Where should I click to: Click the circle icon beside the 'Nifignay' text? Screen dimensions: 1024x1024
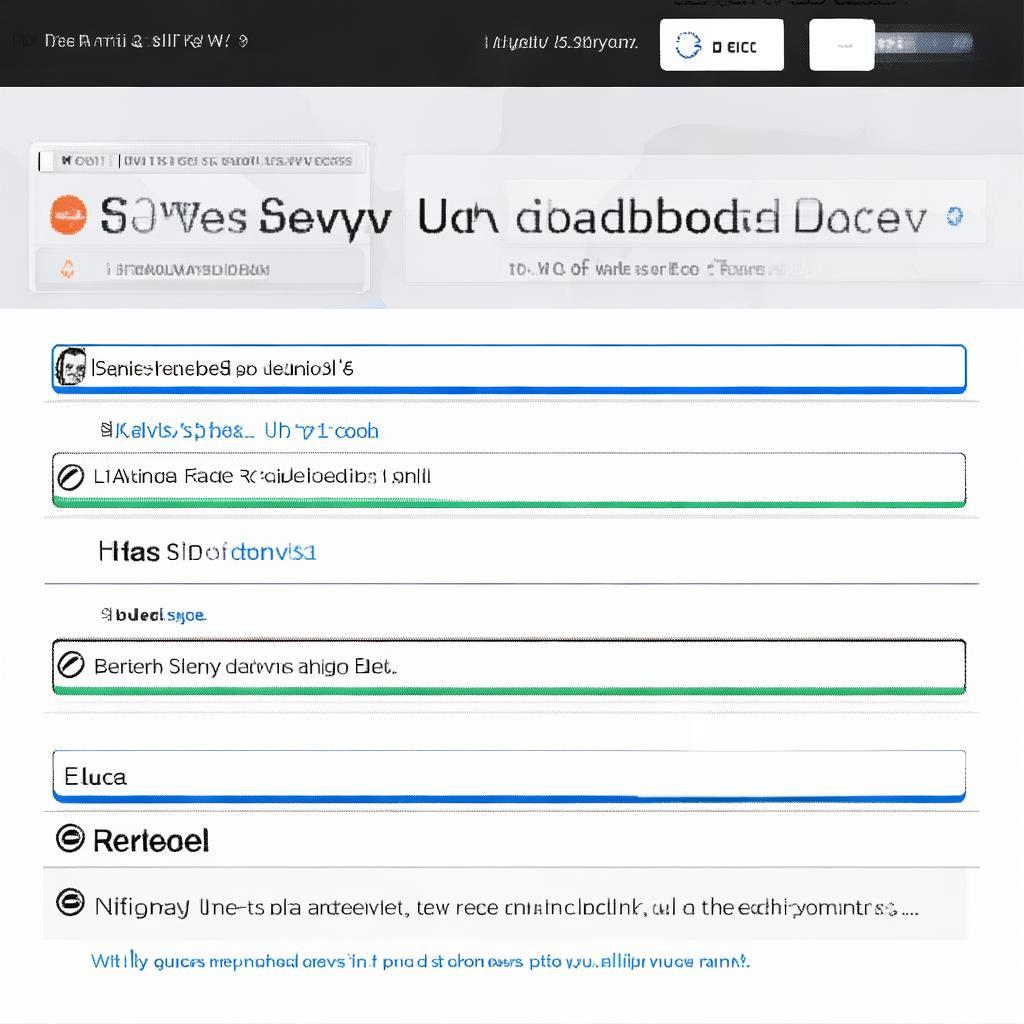pyautogui.click(x=70, y=903)
